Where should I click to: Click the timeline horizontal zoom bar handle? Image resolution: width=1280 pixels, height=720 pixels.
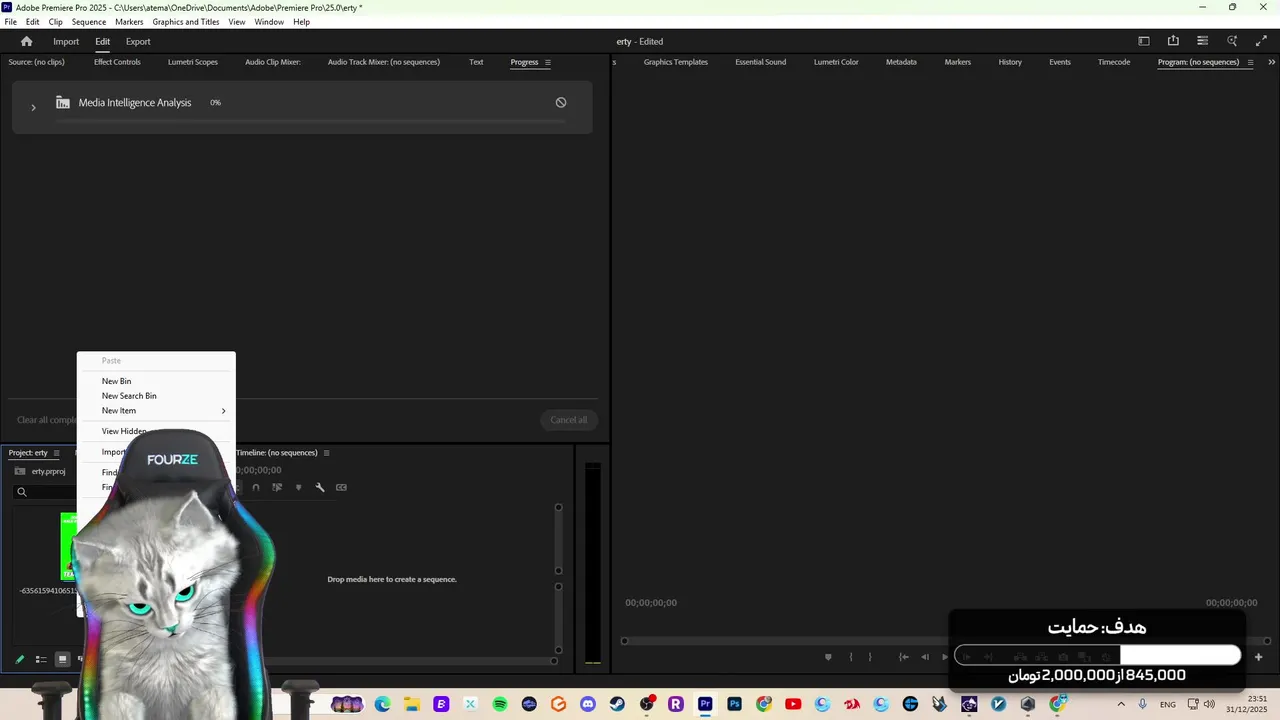554,661
